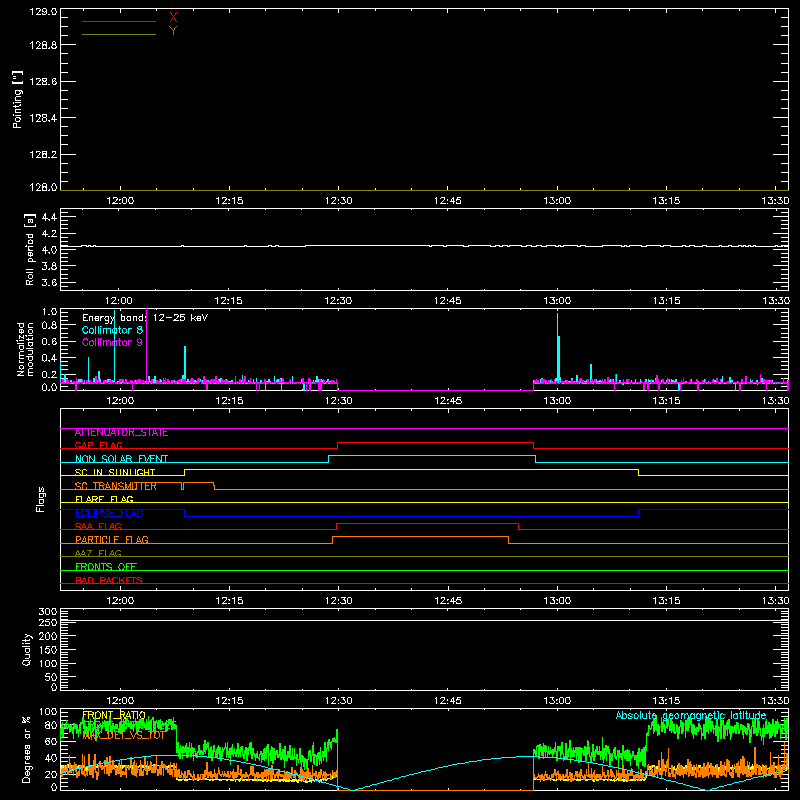Click the ECLIPSE_FLAG label
The width and height of the screenshot is (800, 800).
109,513
